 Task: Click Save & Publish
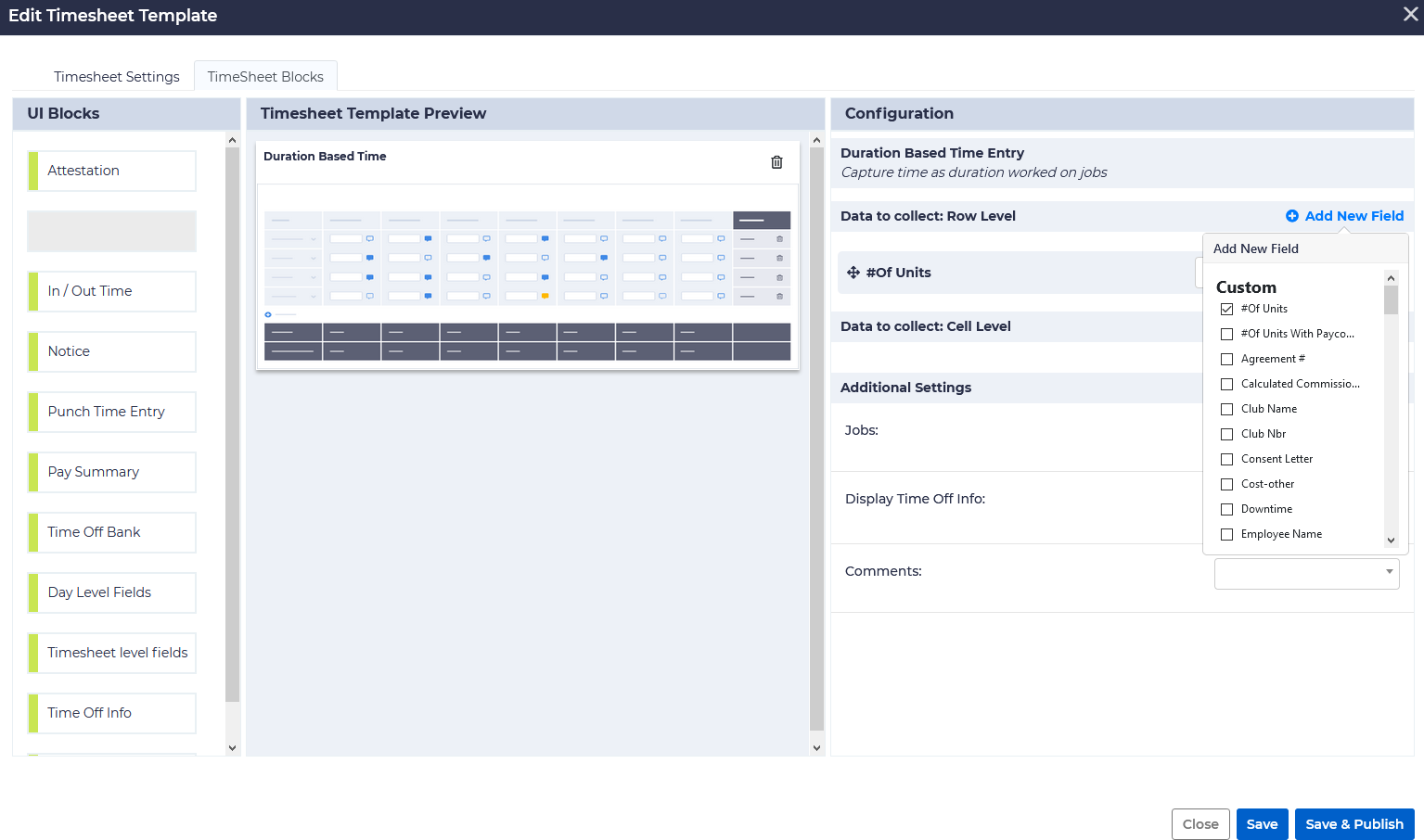click(x=1353, y=824)
